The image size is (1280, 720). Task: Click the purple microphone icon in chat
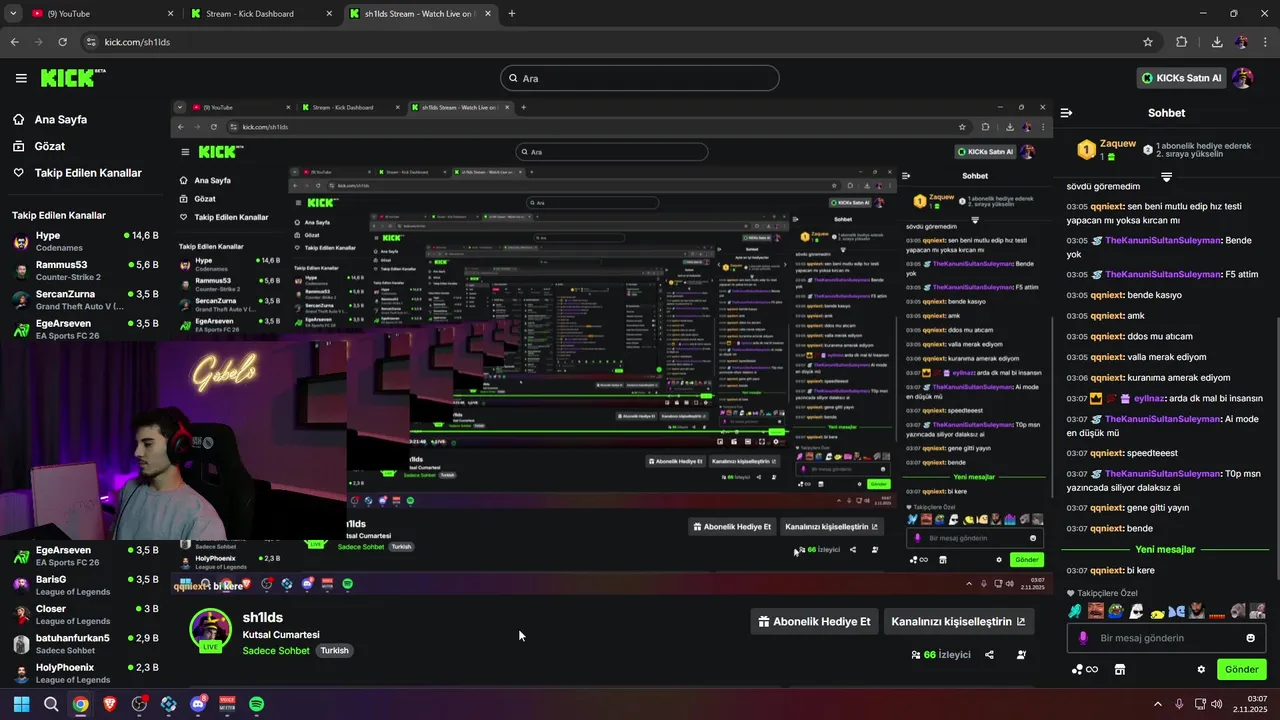[1083, 638]
